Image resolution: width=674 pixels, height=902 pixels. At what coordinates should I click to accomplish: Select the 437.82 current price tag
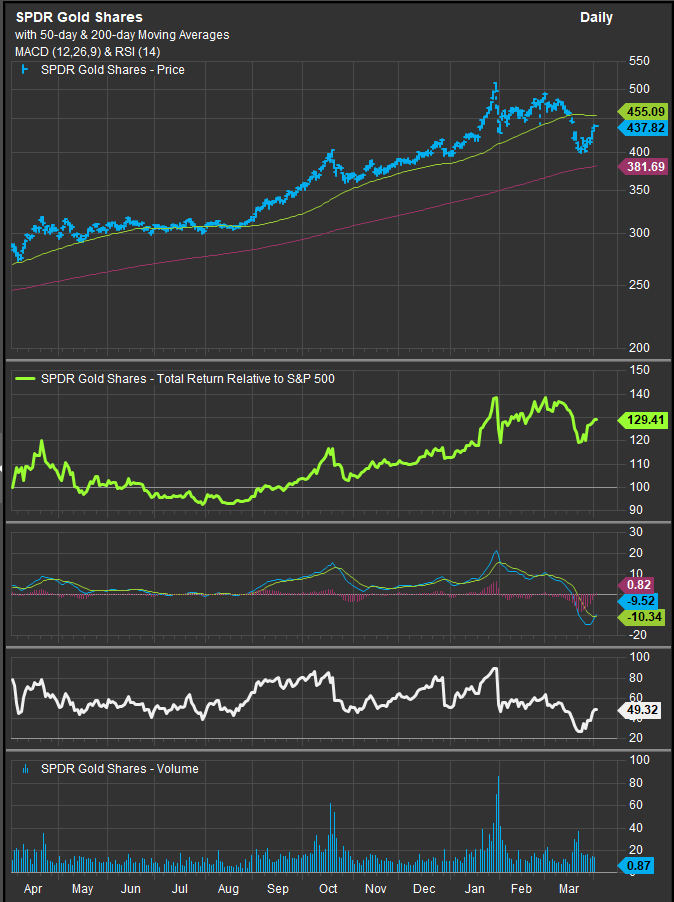point(643,129)
